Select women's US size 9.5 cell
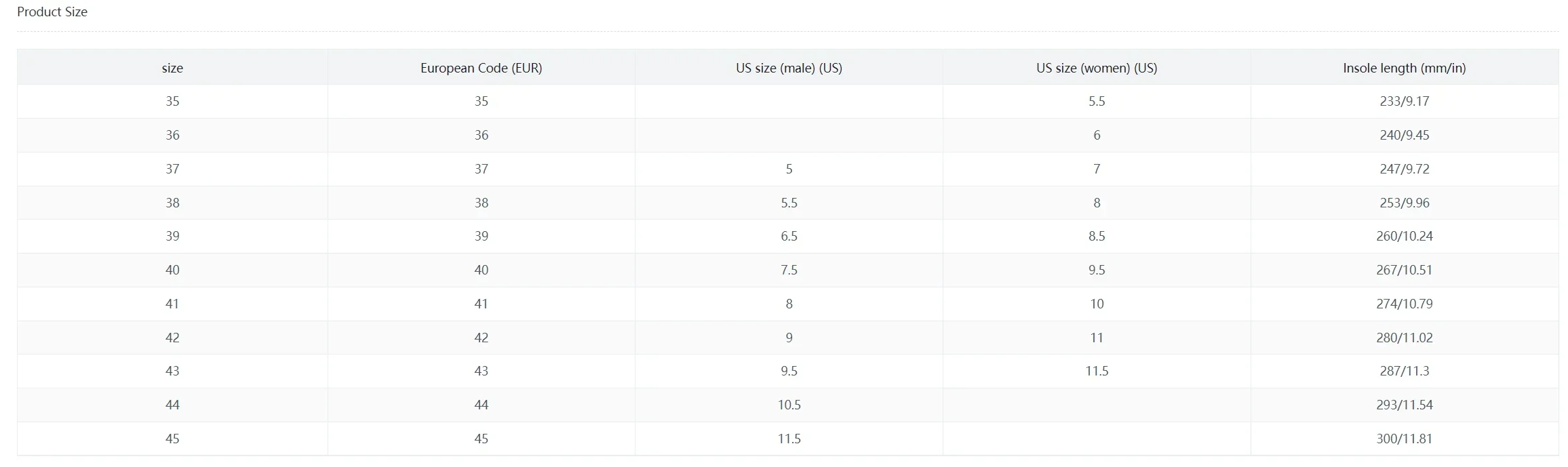The width and height of the screenshot is (1568, 467). (1097, 270)
